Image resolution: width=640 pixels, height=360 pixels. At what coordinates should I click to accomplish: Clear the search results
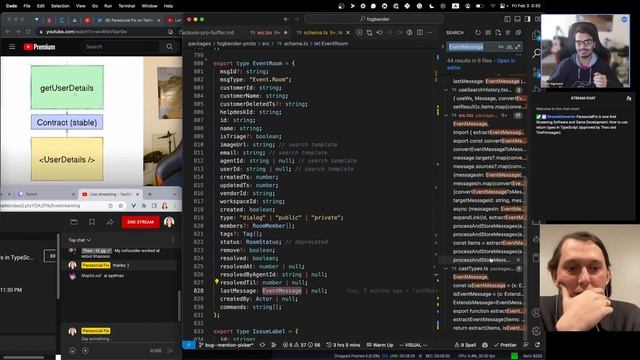pos(488,32)
